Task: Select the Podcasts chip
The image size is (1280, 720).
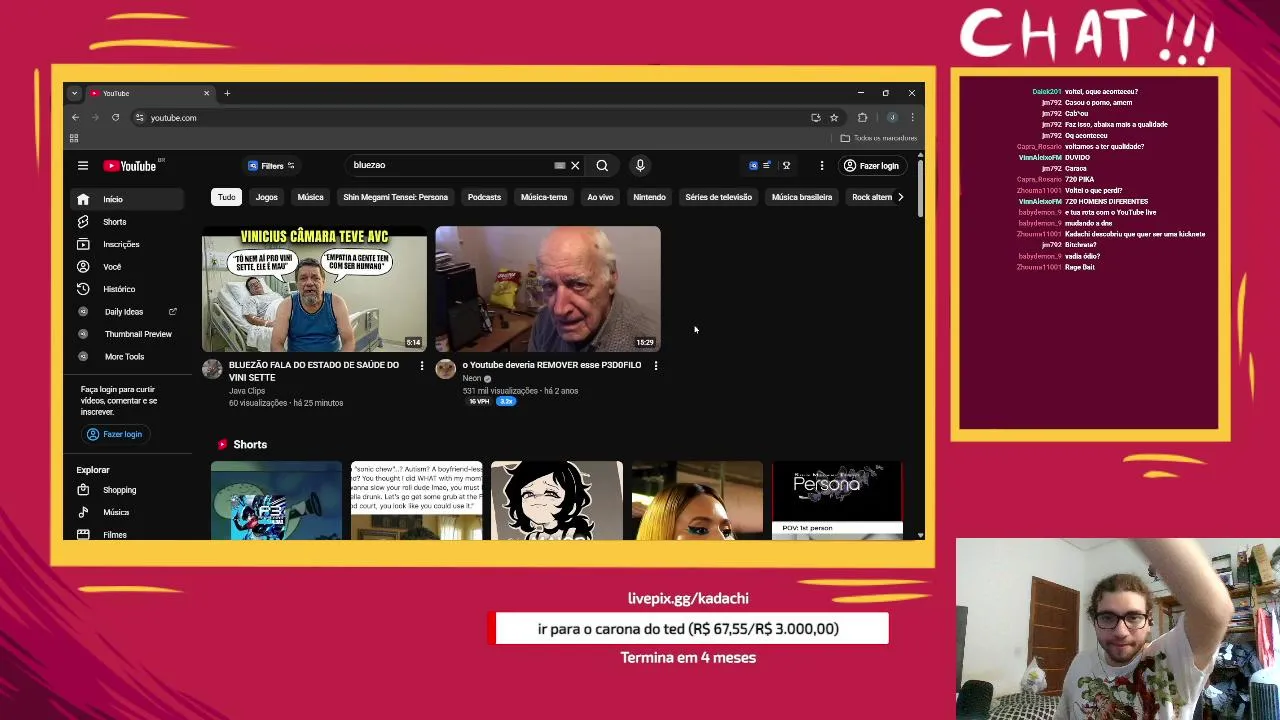Action: pyautogui.click(x=484, y=197)
